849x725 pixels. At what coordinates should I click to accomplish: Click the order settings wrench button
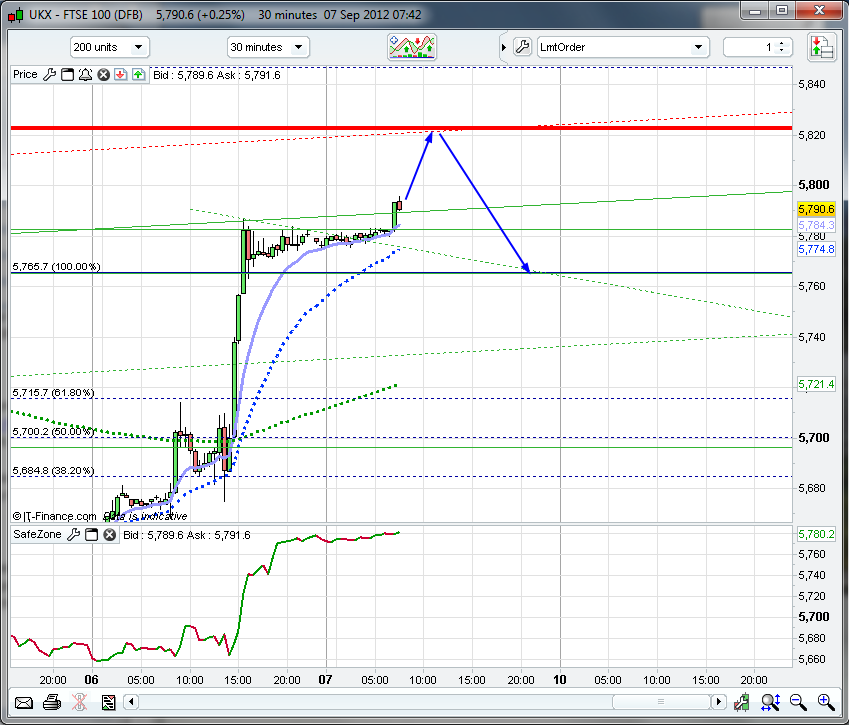(522, 47)
